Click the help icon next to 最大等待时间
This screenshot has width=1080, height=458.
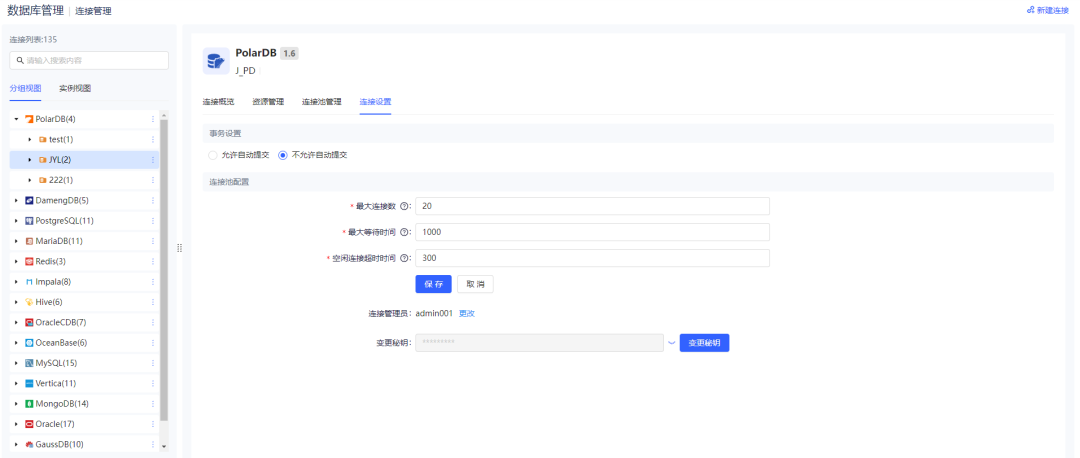coord(404,232)
